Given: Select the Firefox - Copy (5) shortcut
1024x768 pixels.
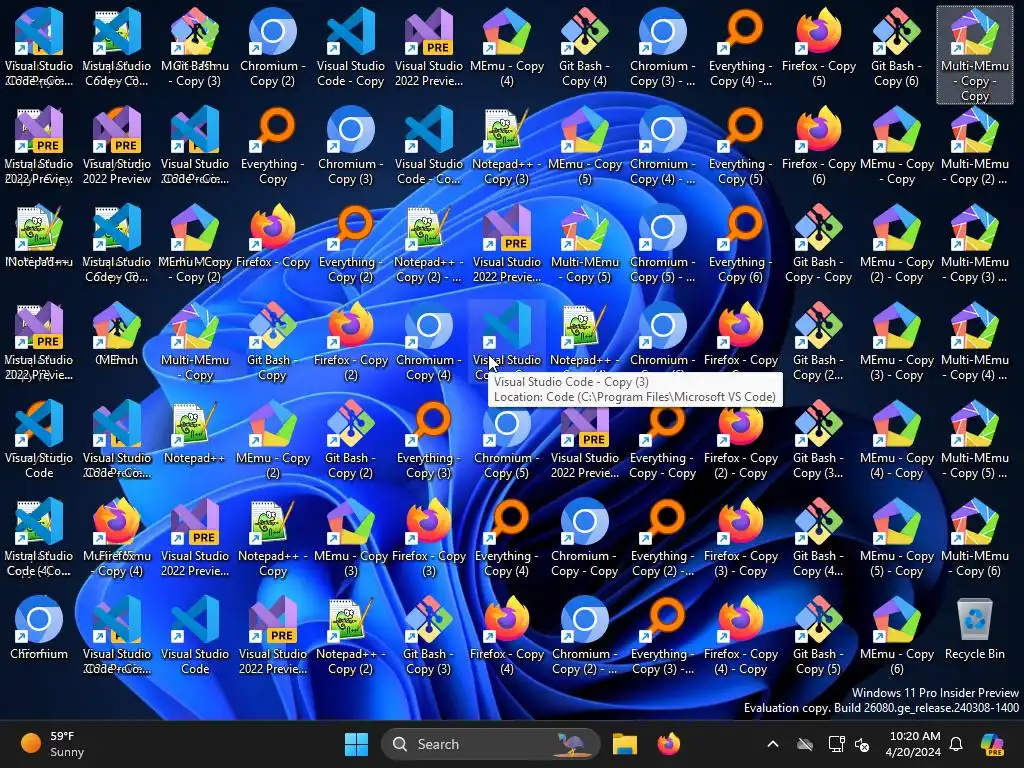Looking at the screenshot, I should pos(819,49).
